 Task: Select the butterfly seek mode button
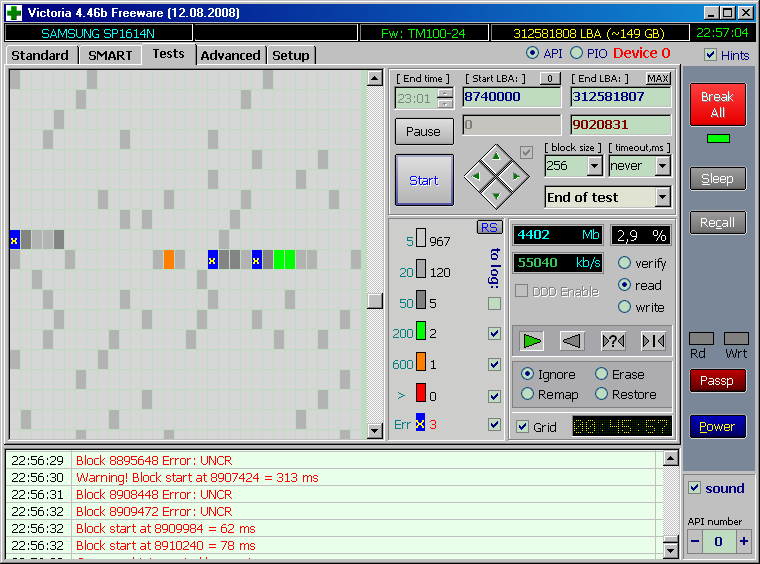(653, 341)
